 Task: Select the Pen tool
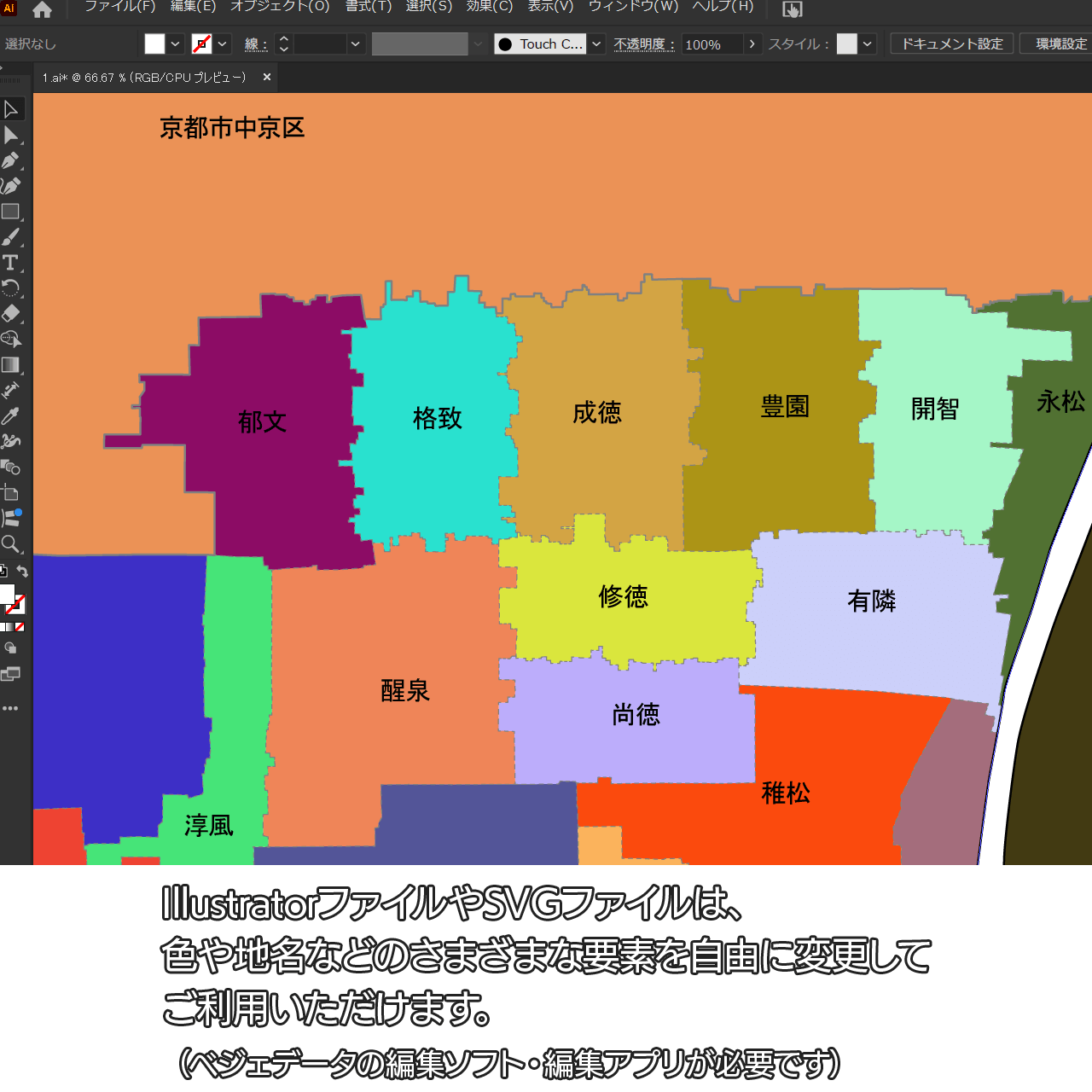11,160
